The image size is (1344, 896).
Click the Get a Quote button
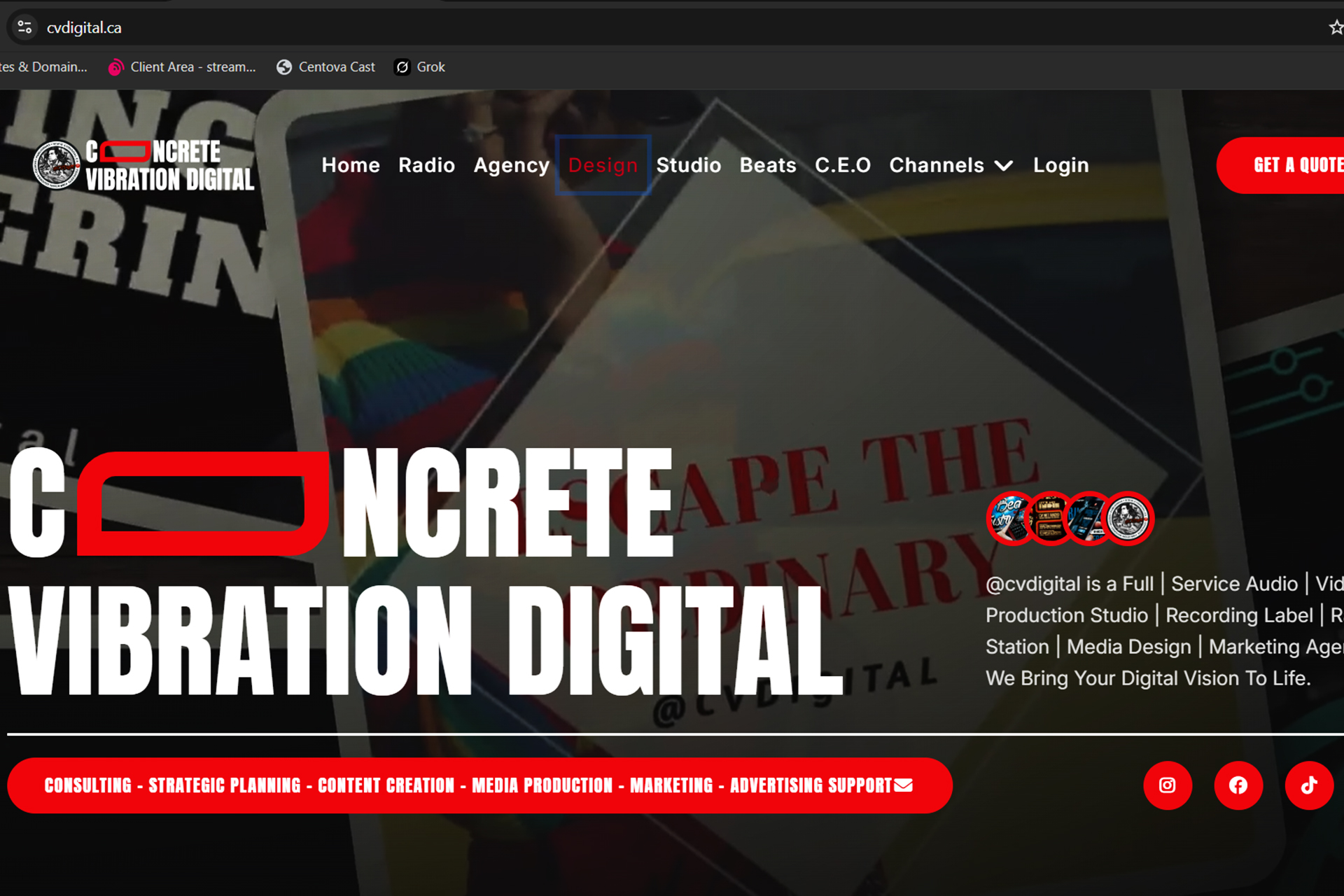[1281, 165]
